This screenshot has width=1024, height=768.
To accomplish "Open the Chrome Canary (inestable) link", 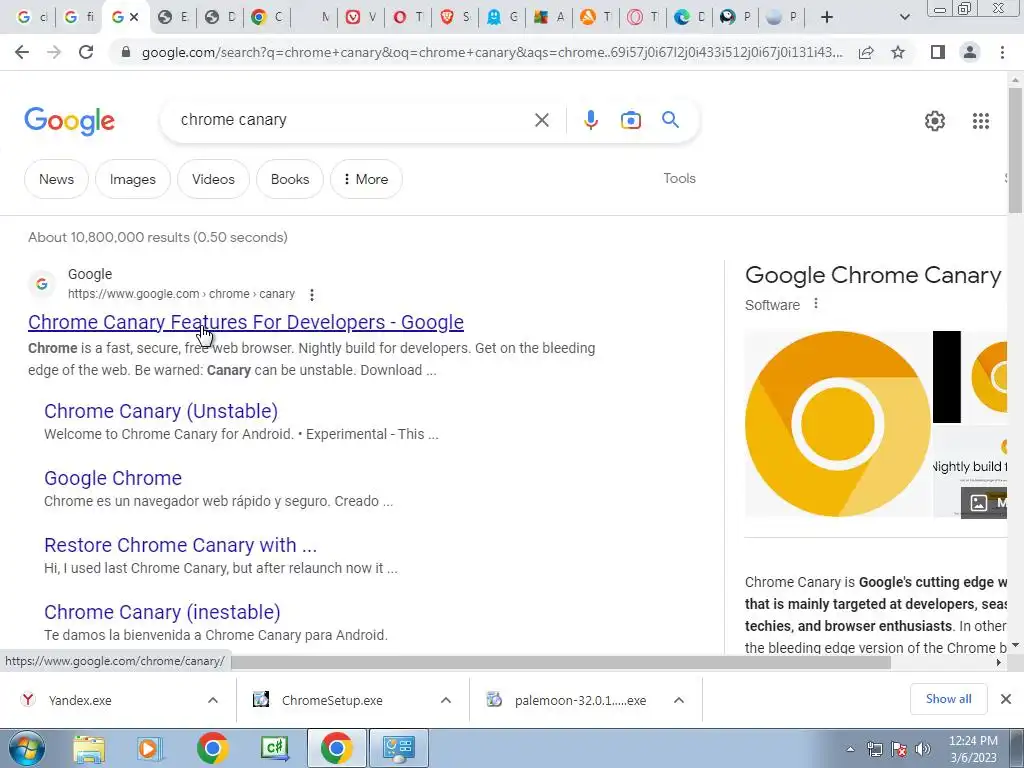I will click(x=162, y=612).
